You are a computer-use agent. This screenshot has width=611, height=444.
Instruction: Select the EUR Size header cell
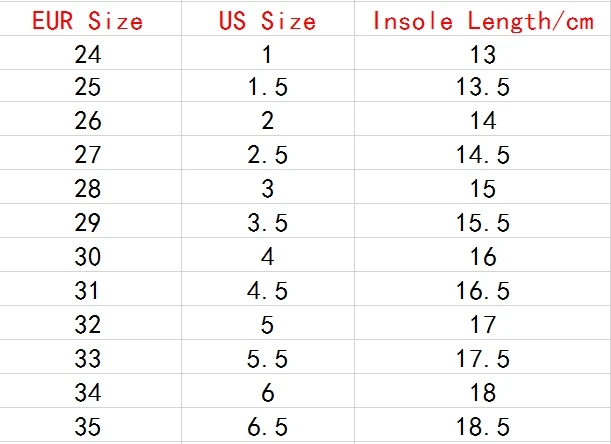[90, 19]
